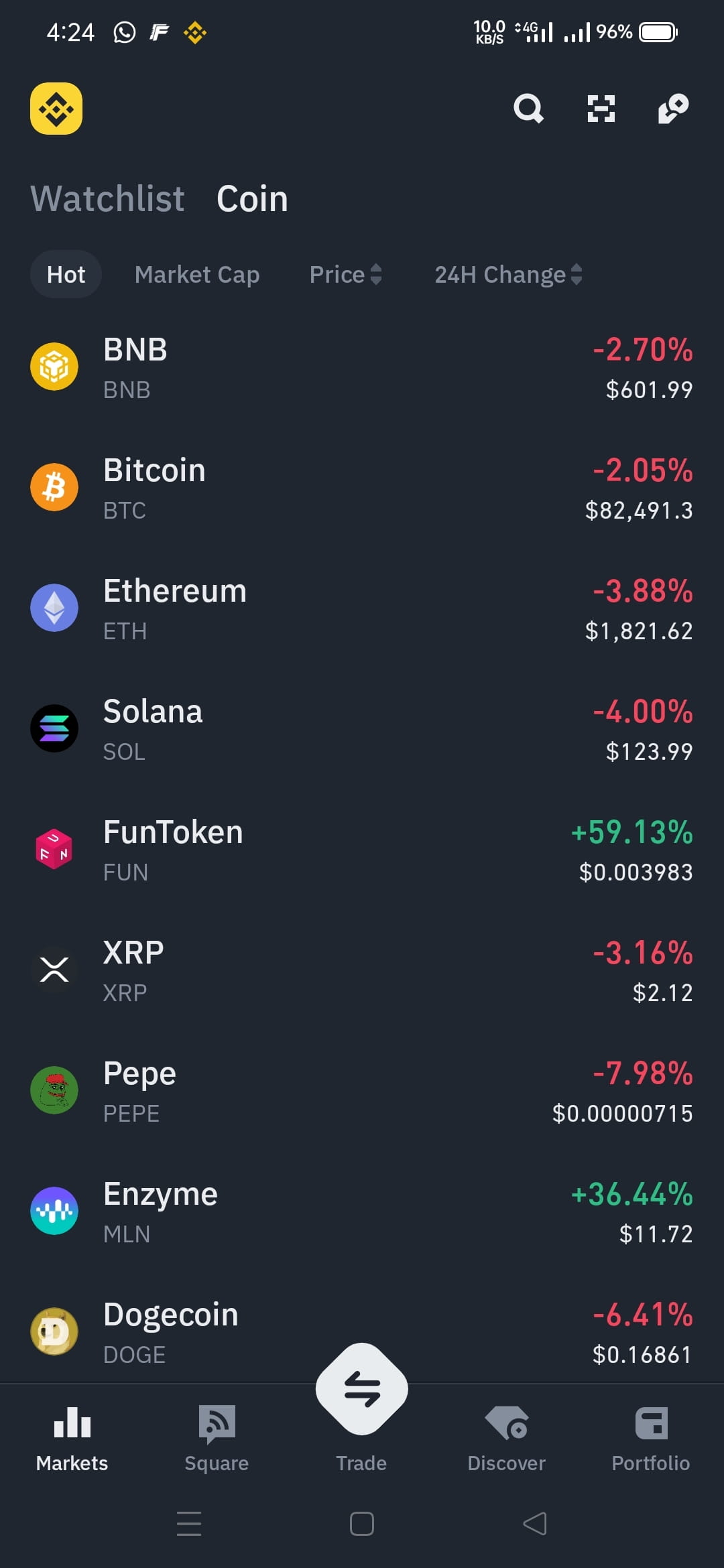Open the Enzyme MLN listing
This screenshot has width=724, height=1568.
(x=362, y=1212)
